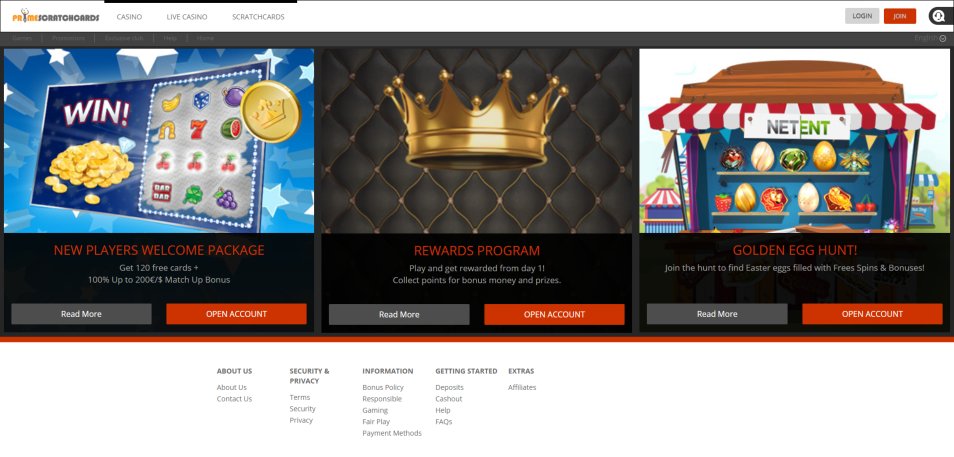
Task: Click the WIN scratchcard banner image
Action: (x=159, y=141)
